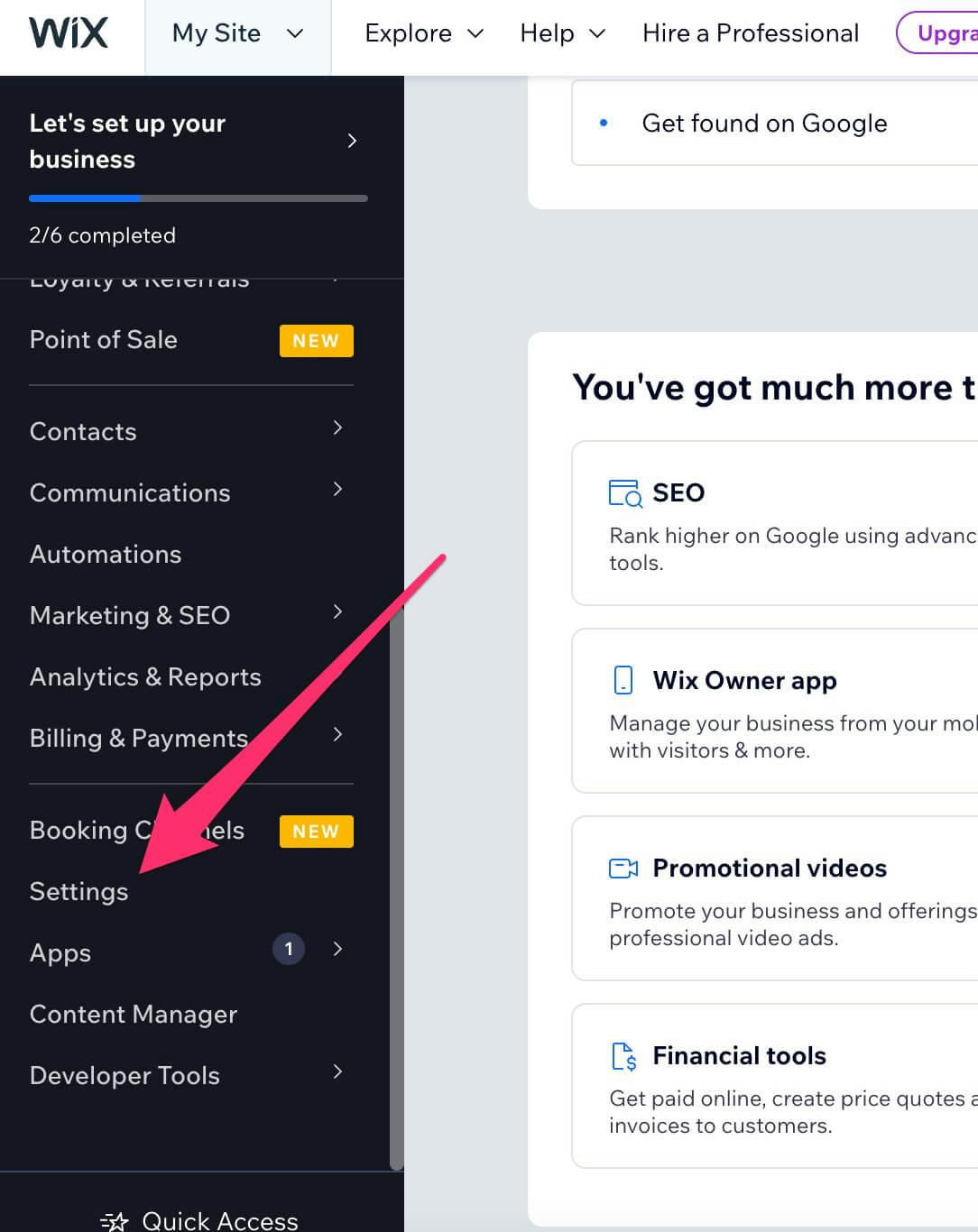Image resolution: width=978 pixels, height=1232 pixels.
Task: Open Apps in the sidebar
Action: tap(60, 953)
